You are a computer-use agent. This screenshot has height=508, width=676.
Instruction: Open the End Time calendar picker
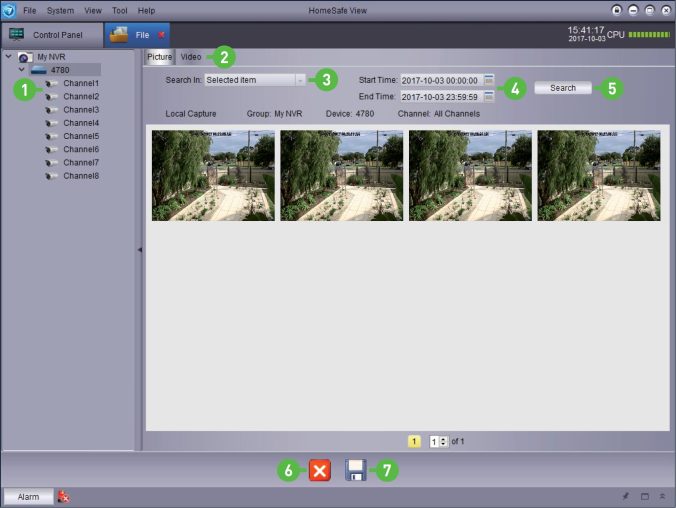[489, 97]
